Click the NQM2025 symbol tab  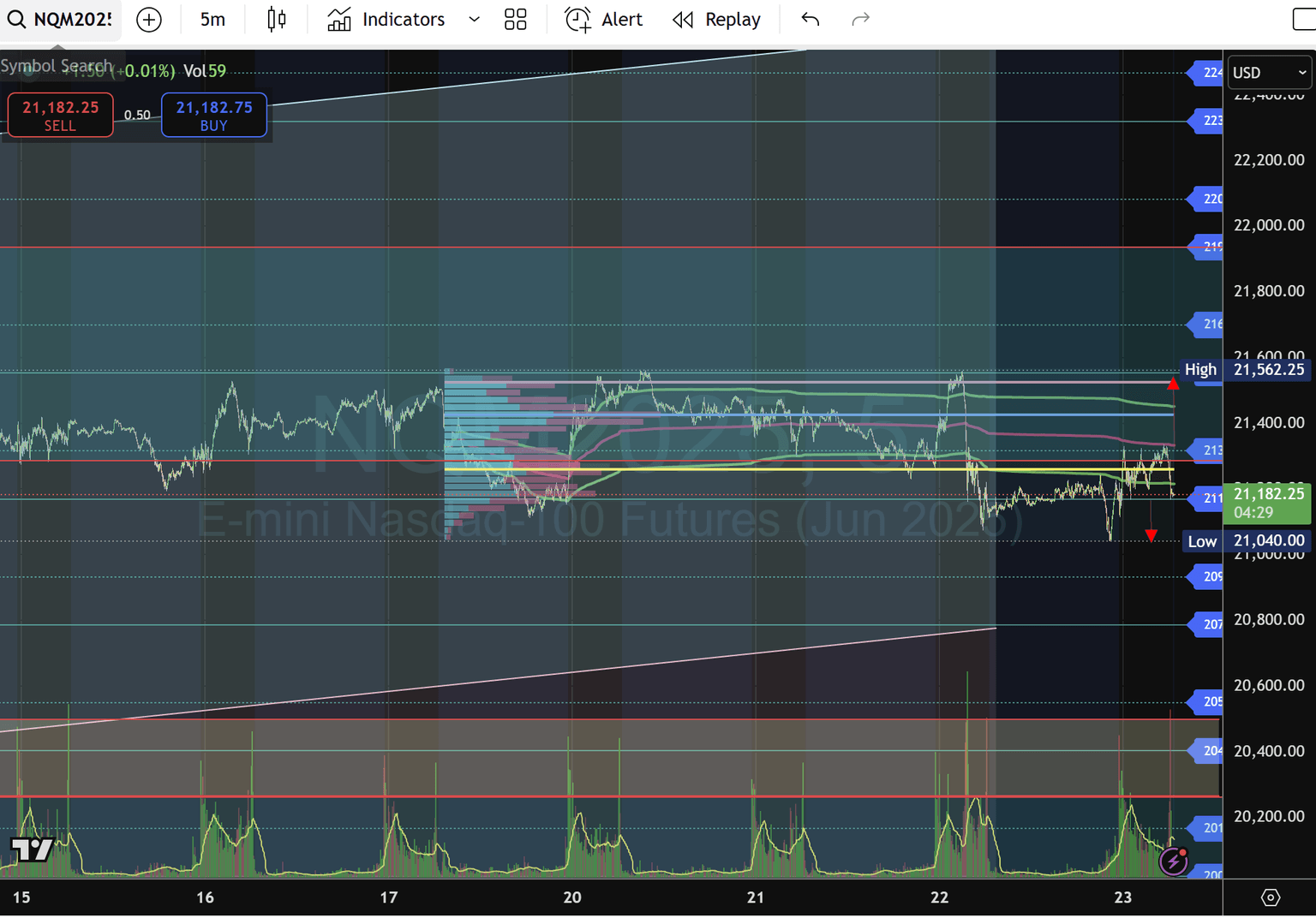pyautogui.click(x=69, y=19)
